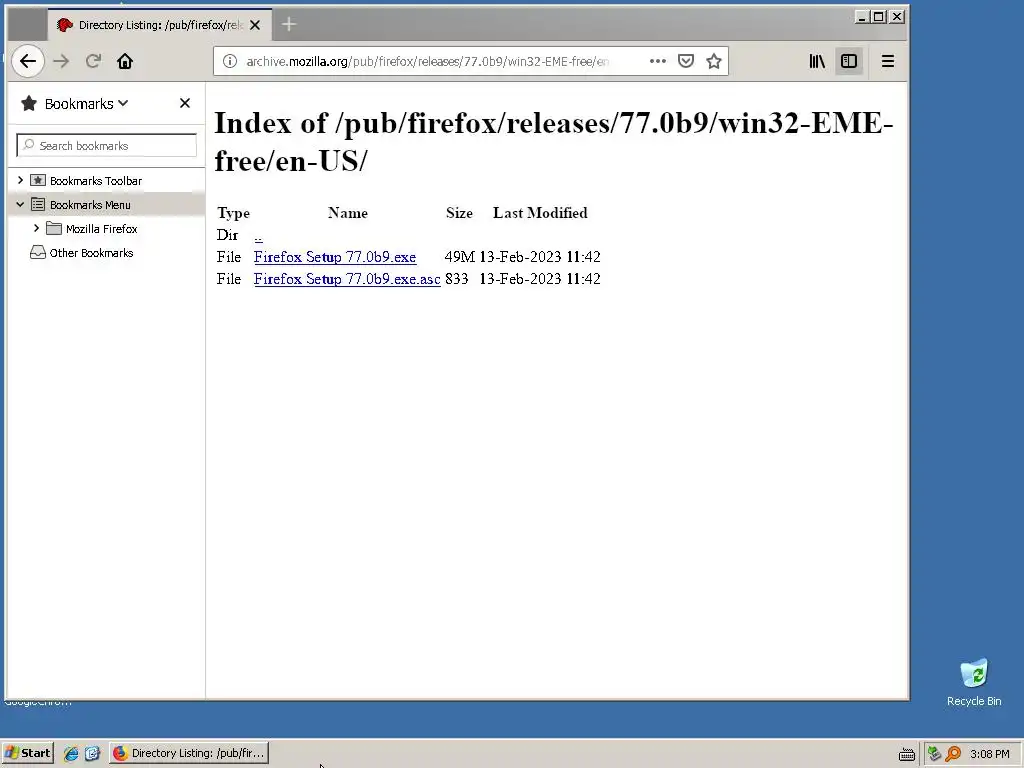Image resolution: width=1024 pixels, height=768 pixels.
Task: Open a new tab with plus button
Action: (289, 25)
